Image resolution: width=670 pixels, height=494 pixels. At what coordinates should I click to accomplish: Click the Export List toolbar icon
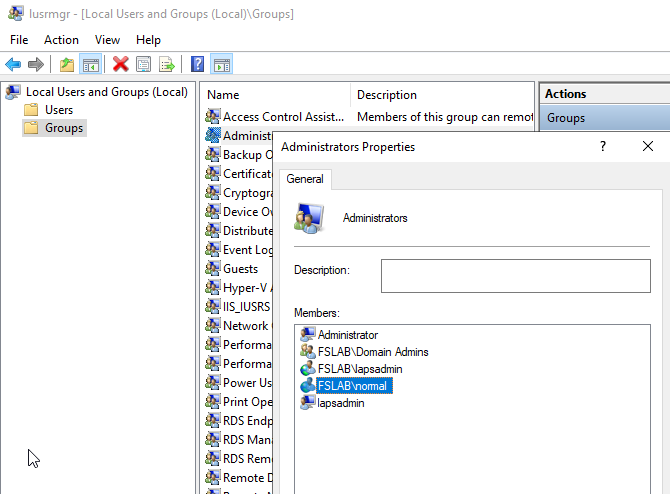tap(167, 65)
